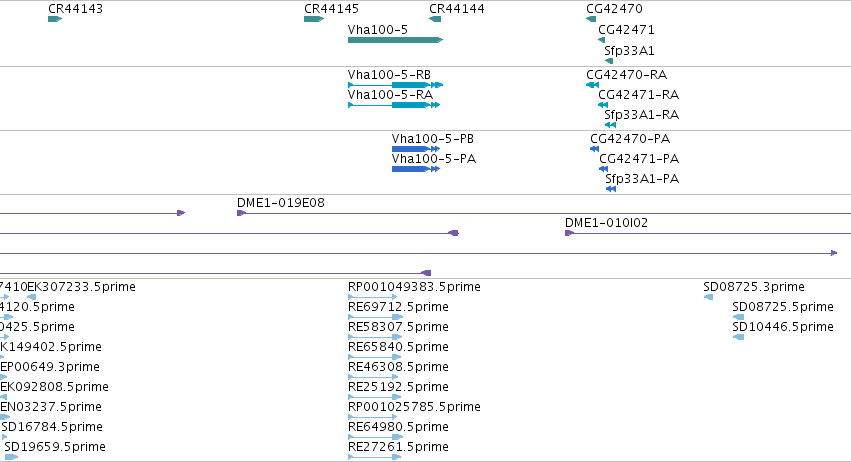Click the RE69712.5prime EST label
The height and width of the screenshot is (462, 851).
click(398, 307)
